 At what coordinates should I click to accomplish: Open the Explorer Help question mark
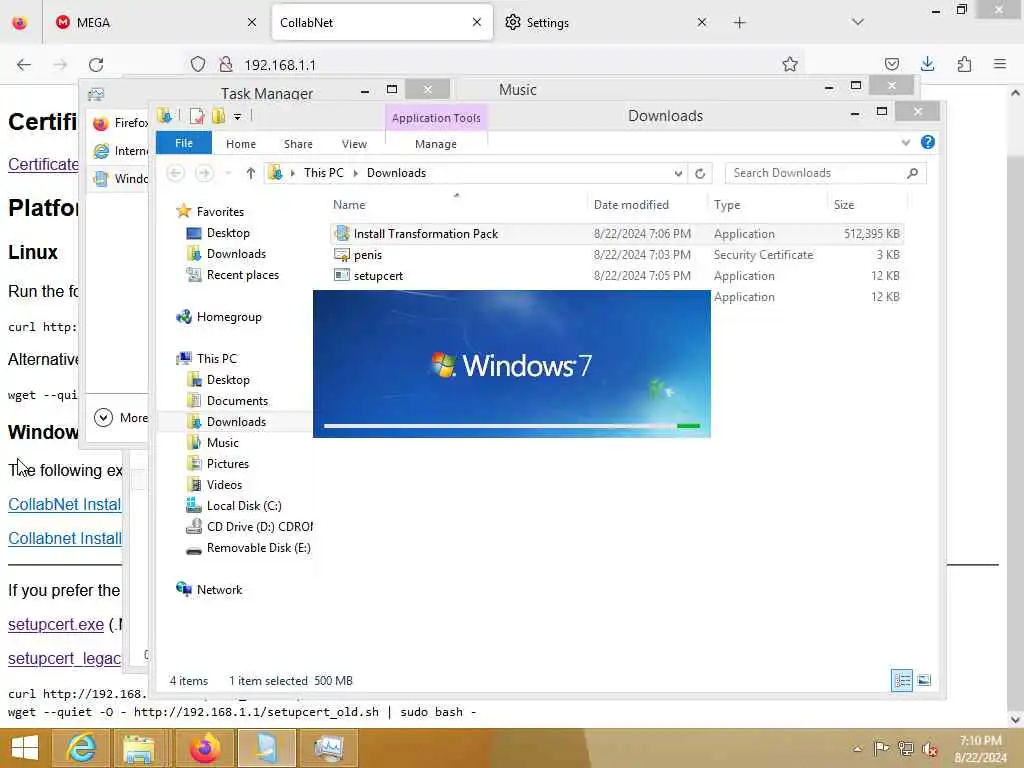[x=927, y=142]
